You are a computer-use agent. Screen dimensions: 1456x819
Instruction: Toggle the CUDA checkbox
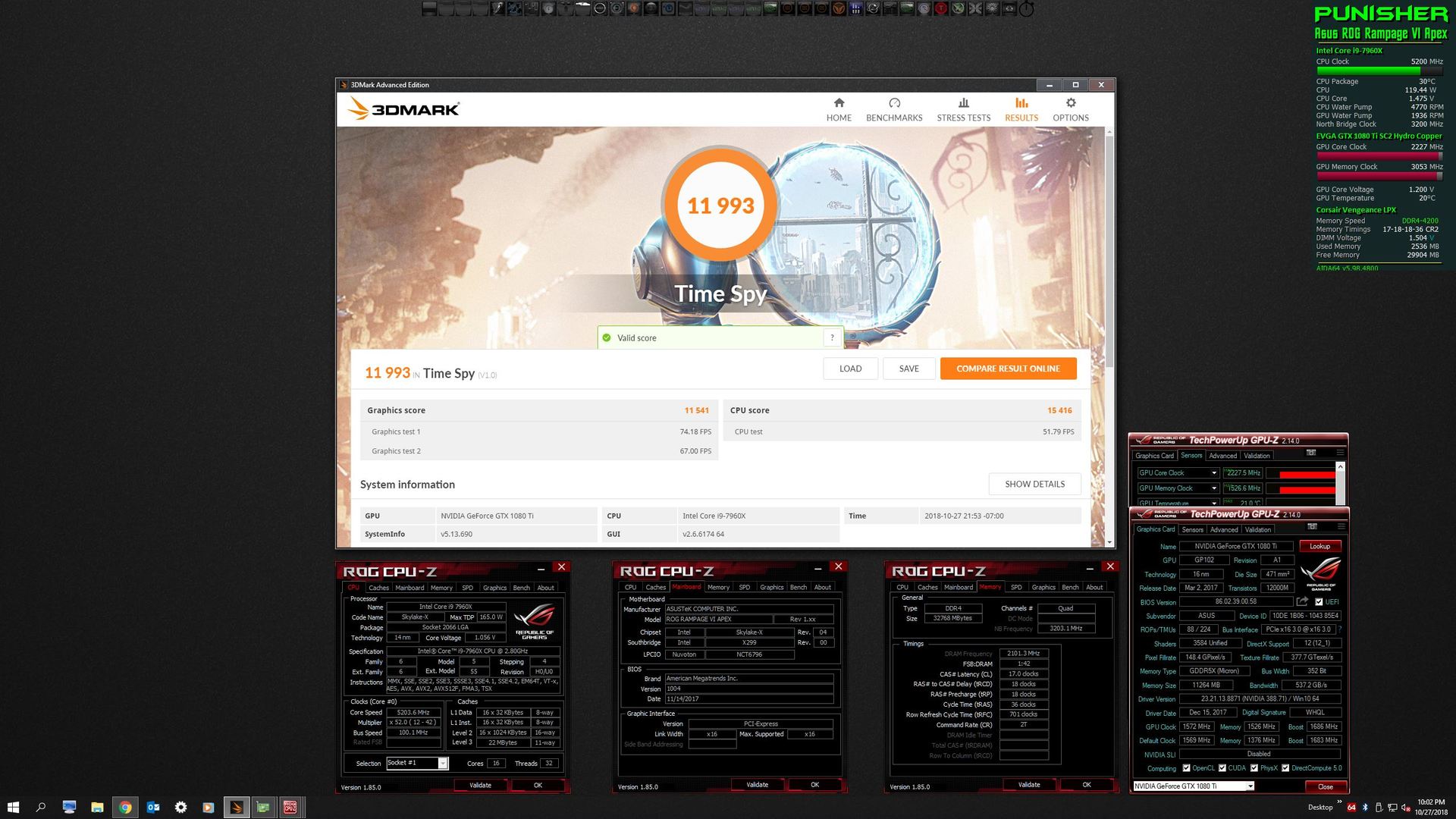[x=1222, y=768]
